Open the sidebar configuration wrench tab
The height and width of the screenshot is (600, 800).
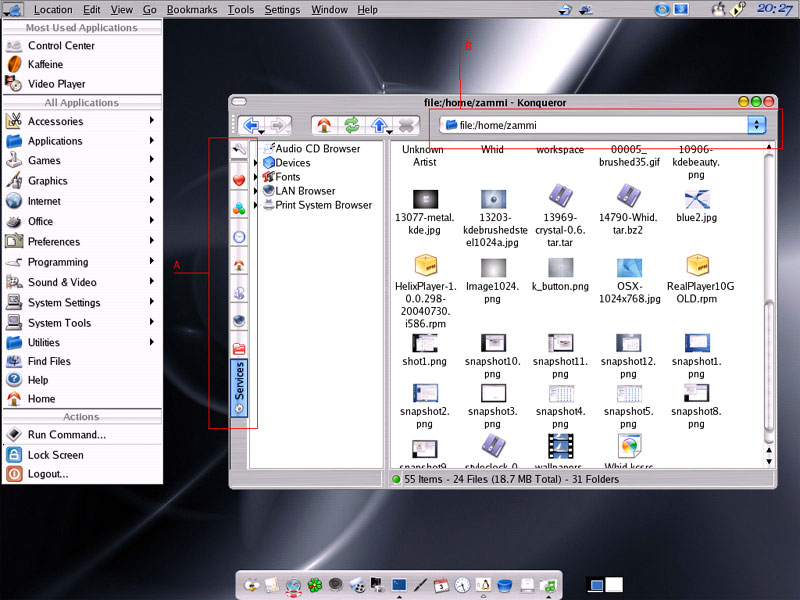point(239,149)
